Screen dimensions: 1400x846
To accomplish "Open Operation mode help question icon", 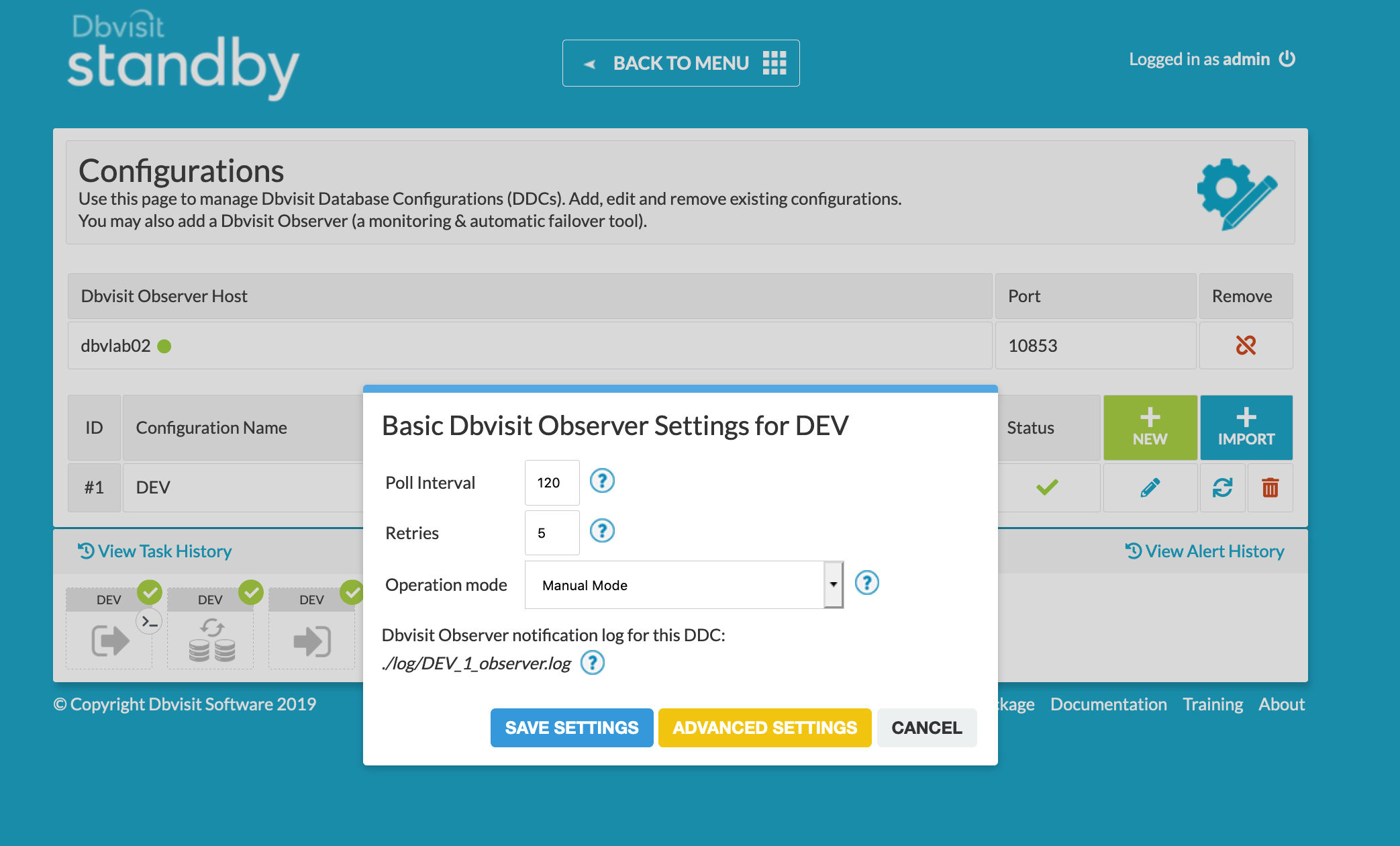I will 866,583.
